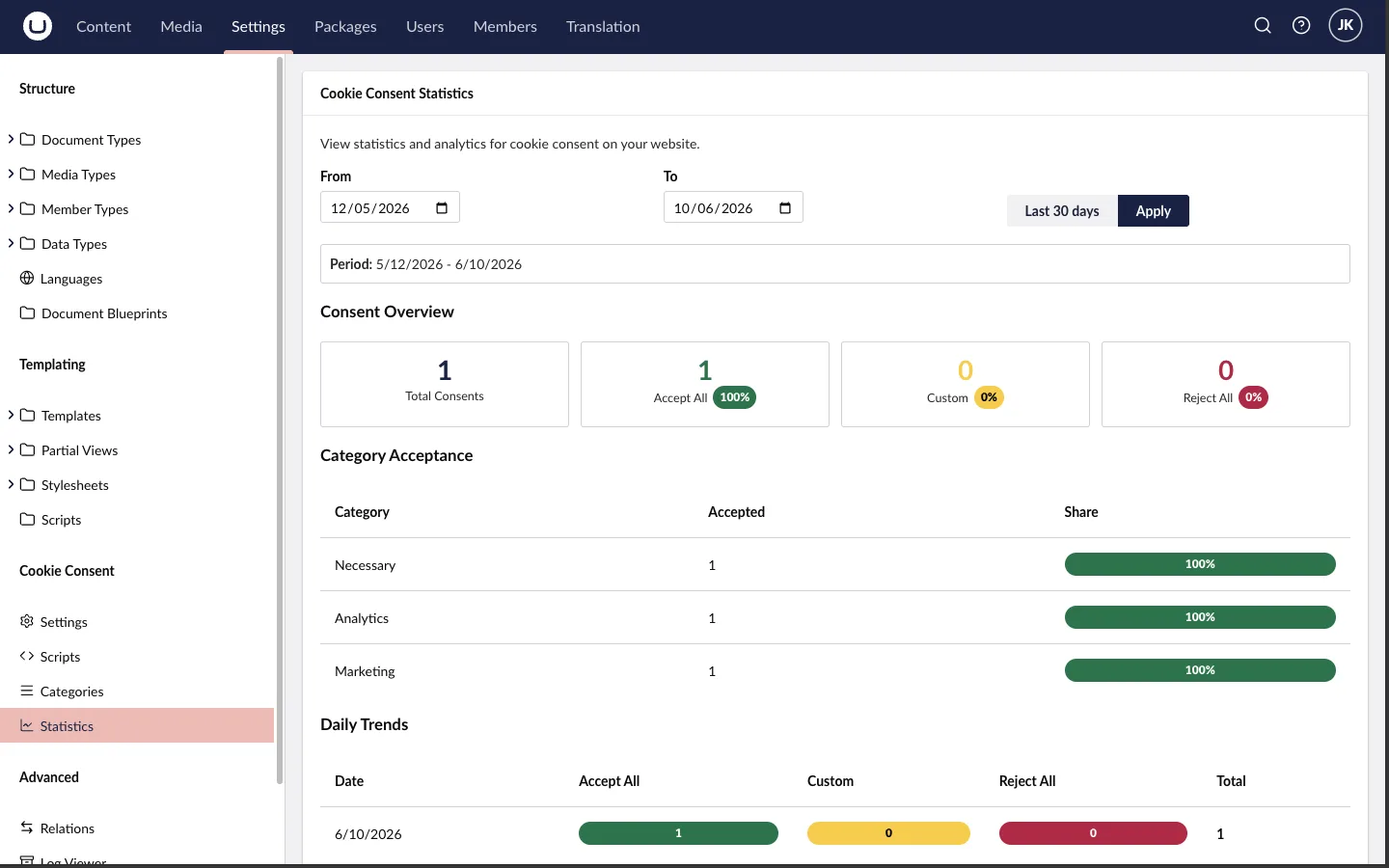This screenshot has width=1389, height=868.
Task: Expand the Data Types tree node
Action: click(x=11, y=244)
